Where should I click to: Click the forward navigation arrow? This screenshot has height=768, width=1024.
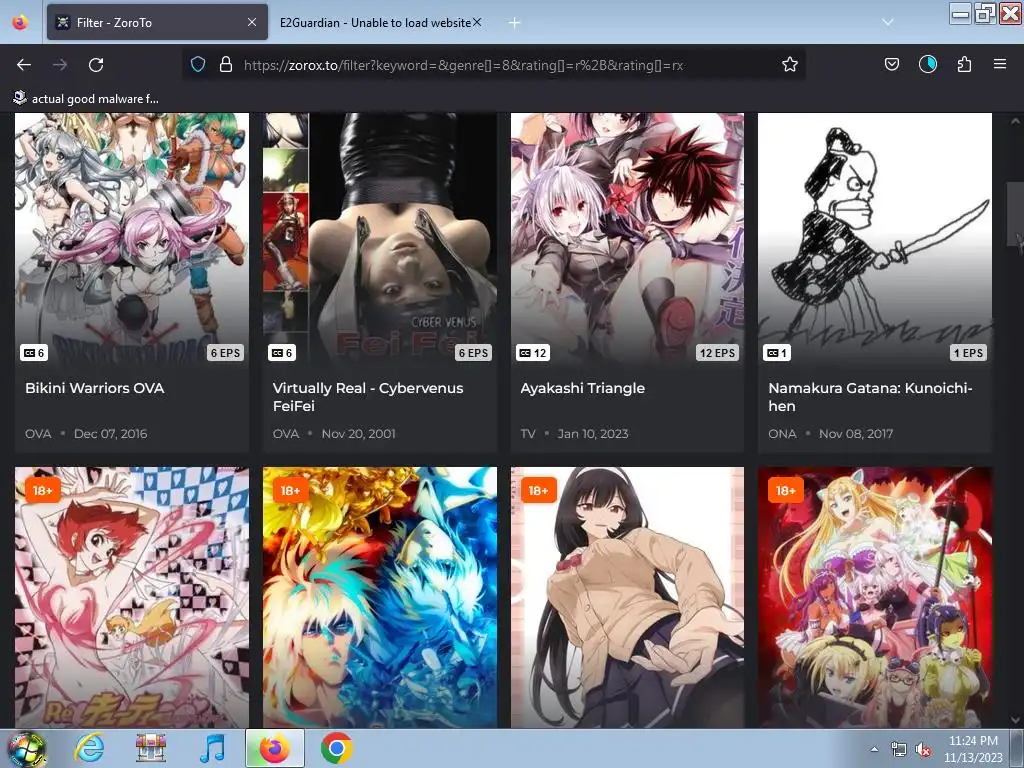pyautogui.click(x=60, y=65)
